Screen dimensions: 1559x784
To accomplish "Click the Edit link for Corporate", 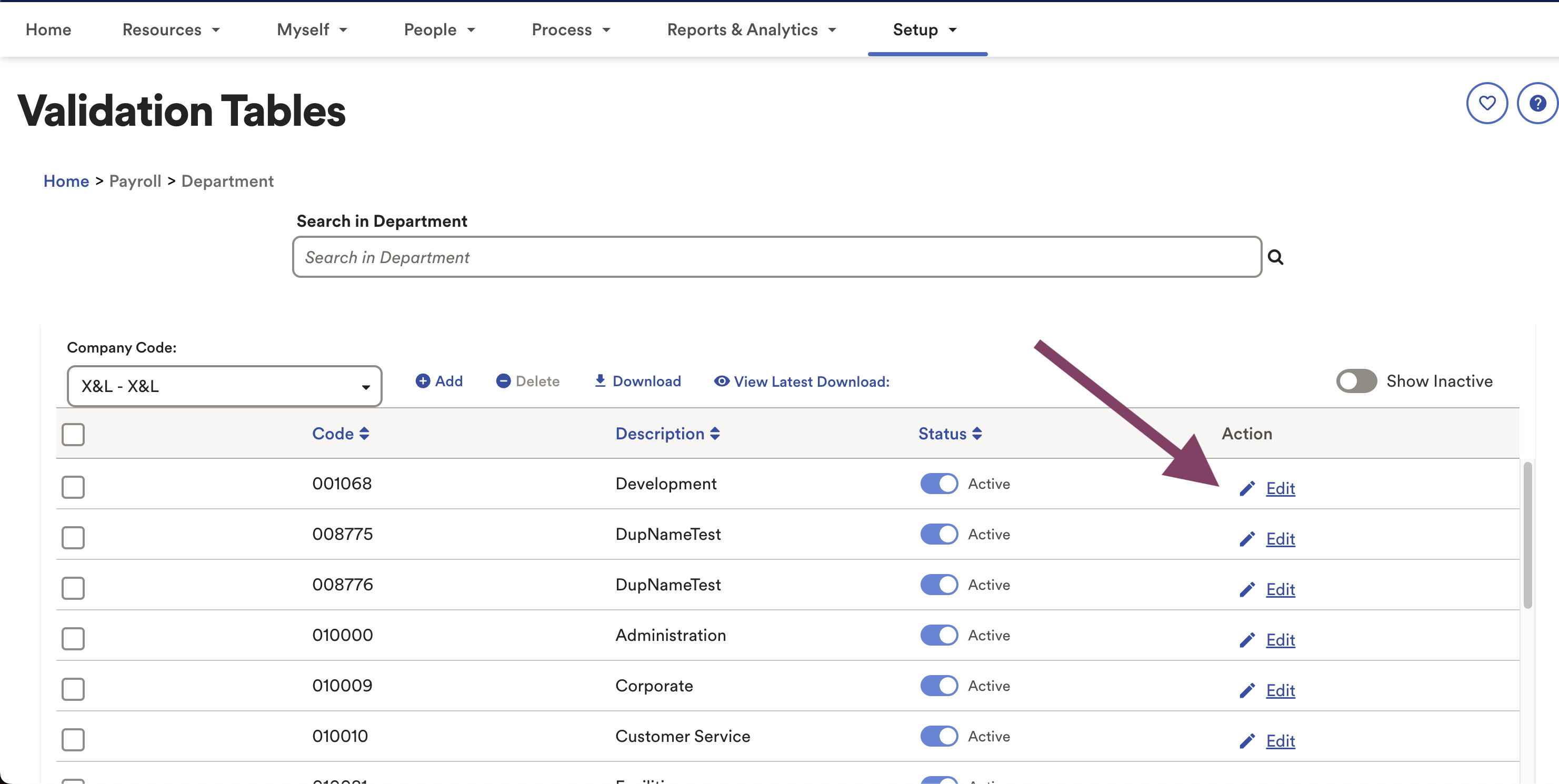I will [1281, 690].
